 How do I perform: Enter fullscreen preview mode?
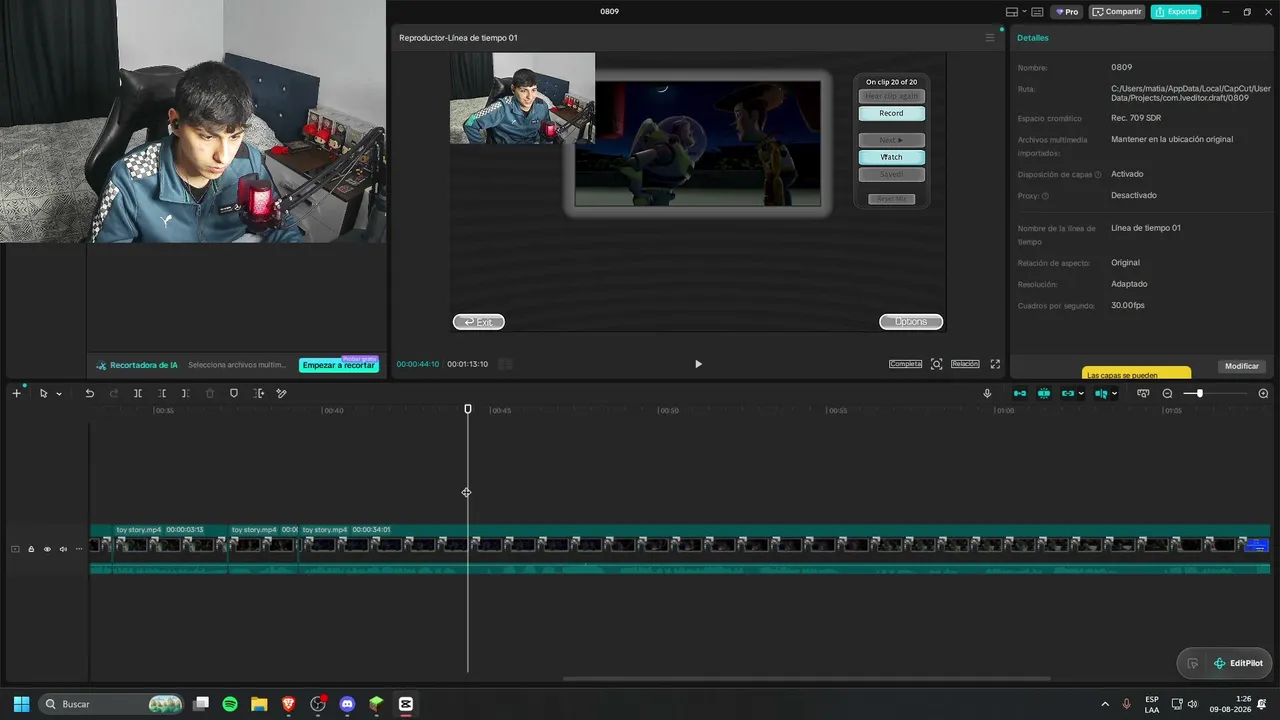[995, 364]
